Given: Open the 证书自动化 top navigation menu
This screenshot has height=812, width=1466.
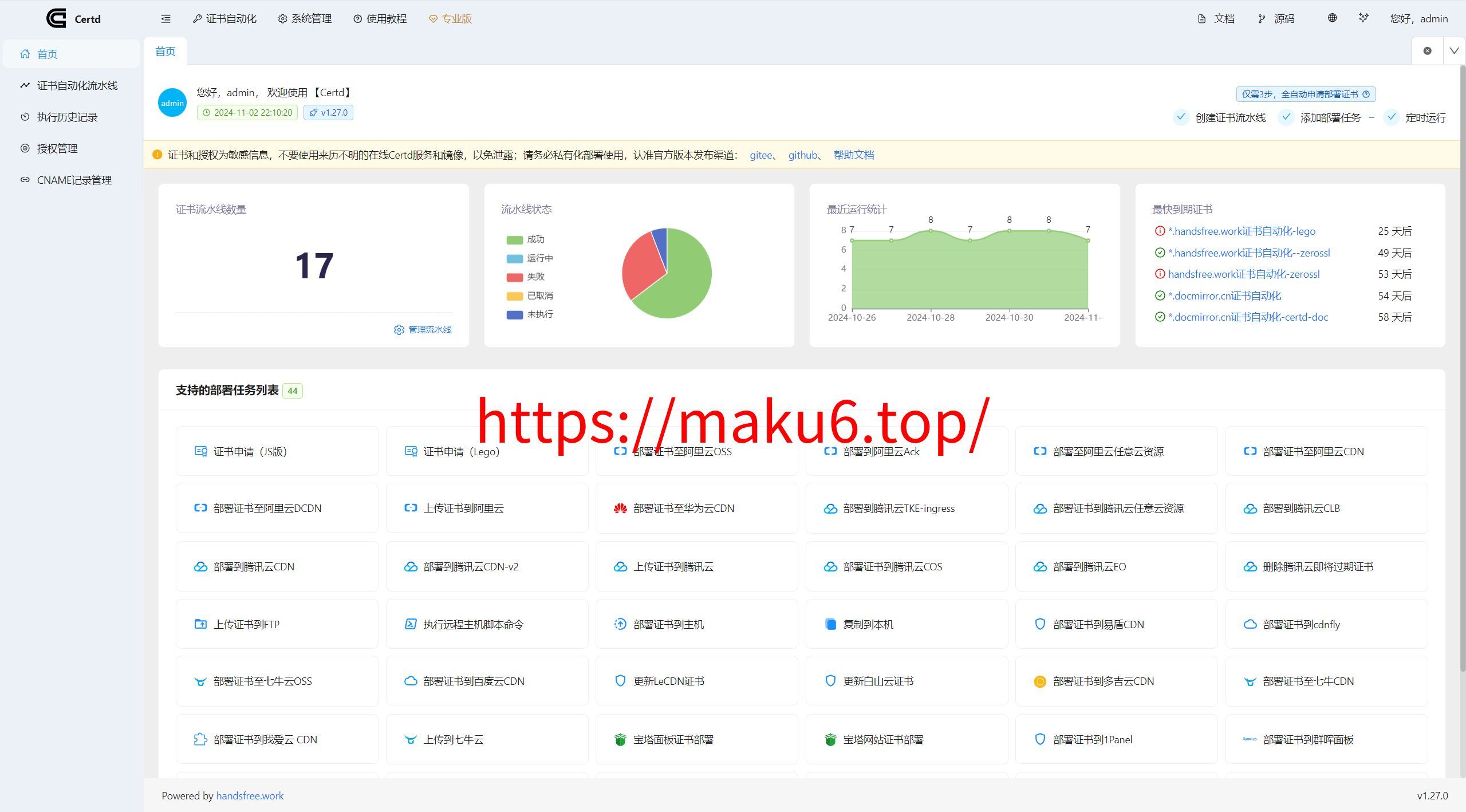Looking at the screenshot, I should point(224,19).
